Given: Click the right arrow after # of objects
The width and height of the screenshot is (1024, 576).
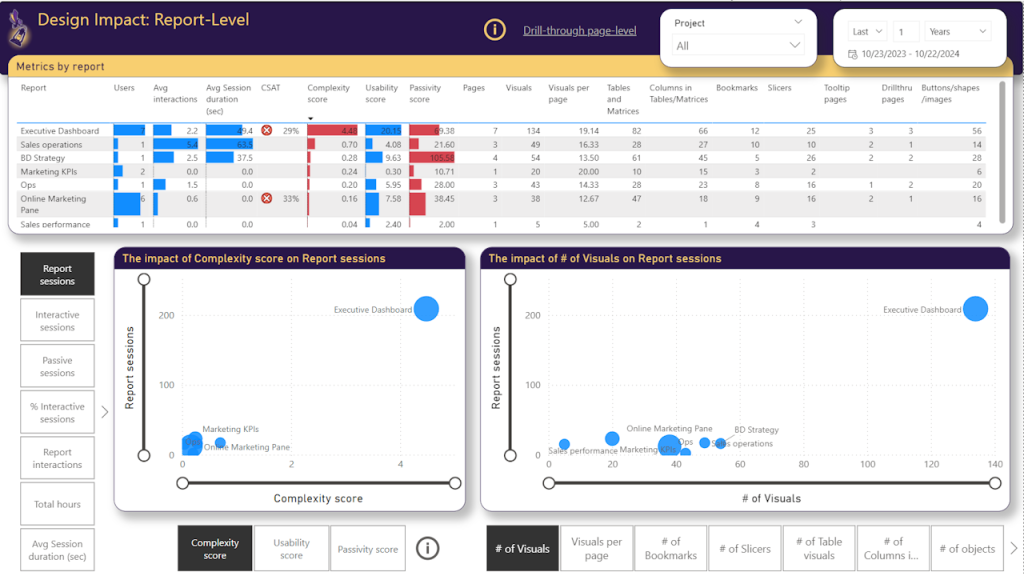Looking at the screenshot, I should [1014, 548].
